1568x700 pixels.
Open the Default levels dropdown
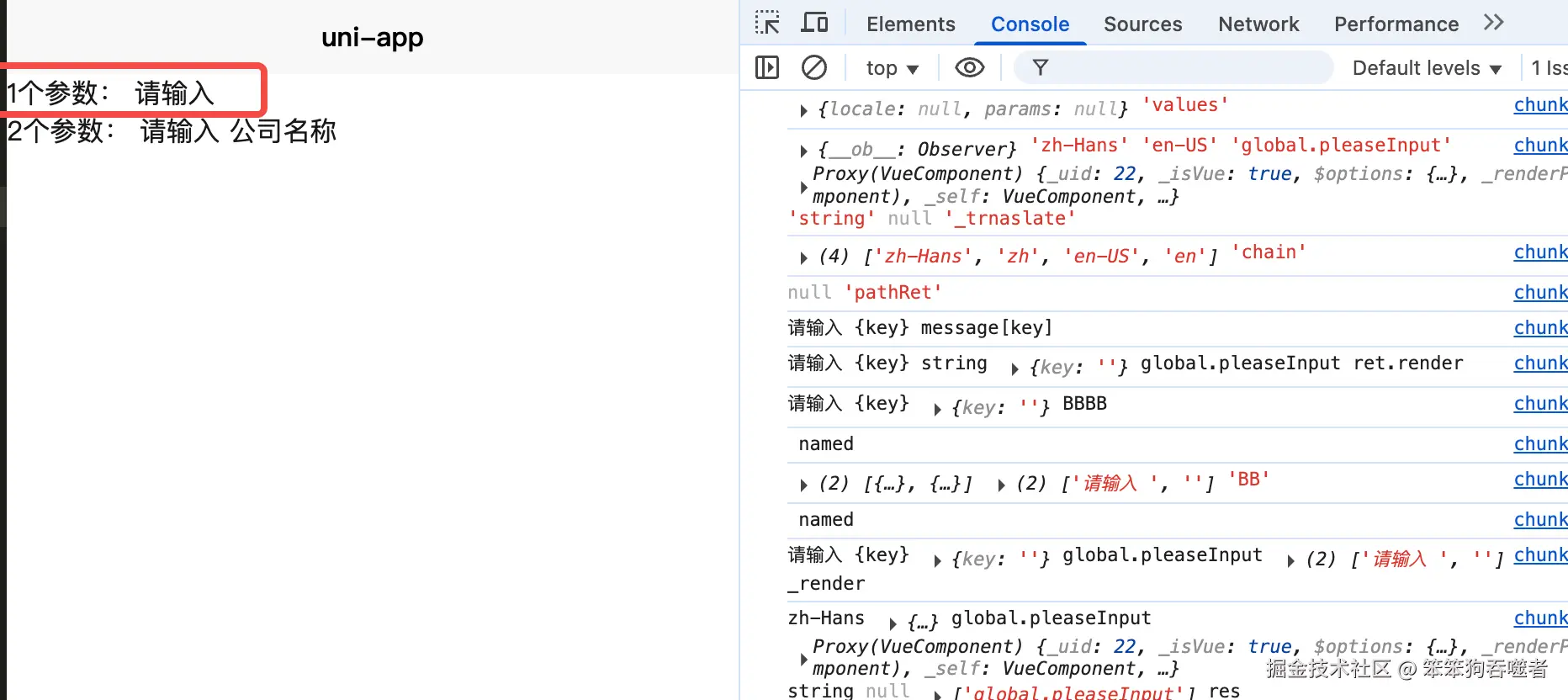coord(1427,68)
